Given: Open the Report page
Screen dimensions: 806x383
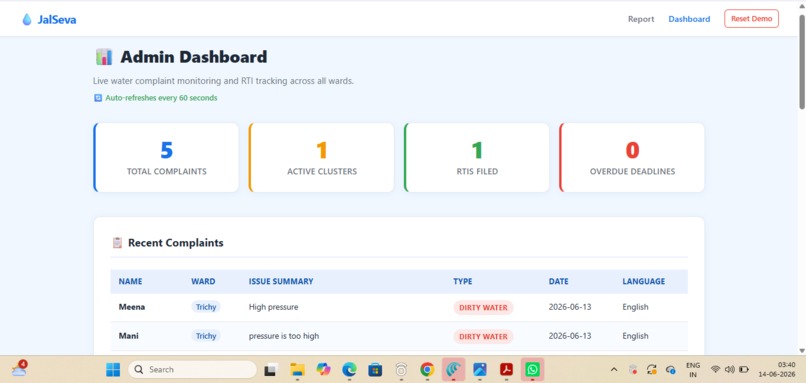Looking at the screenshot, I should (x=641, y=19).
